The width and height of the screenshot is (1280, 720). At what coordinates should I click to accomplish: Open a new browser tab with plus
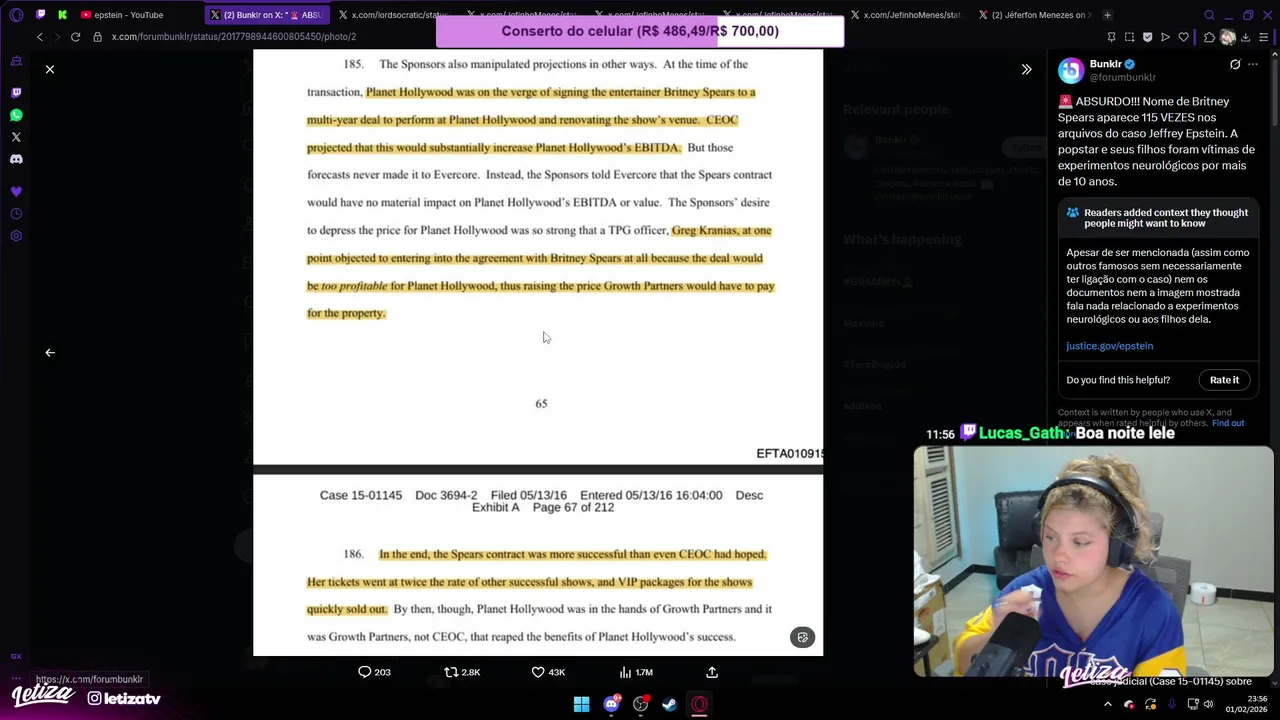click(x=1107, y=15)
